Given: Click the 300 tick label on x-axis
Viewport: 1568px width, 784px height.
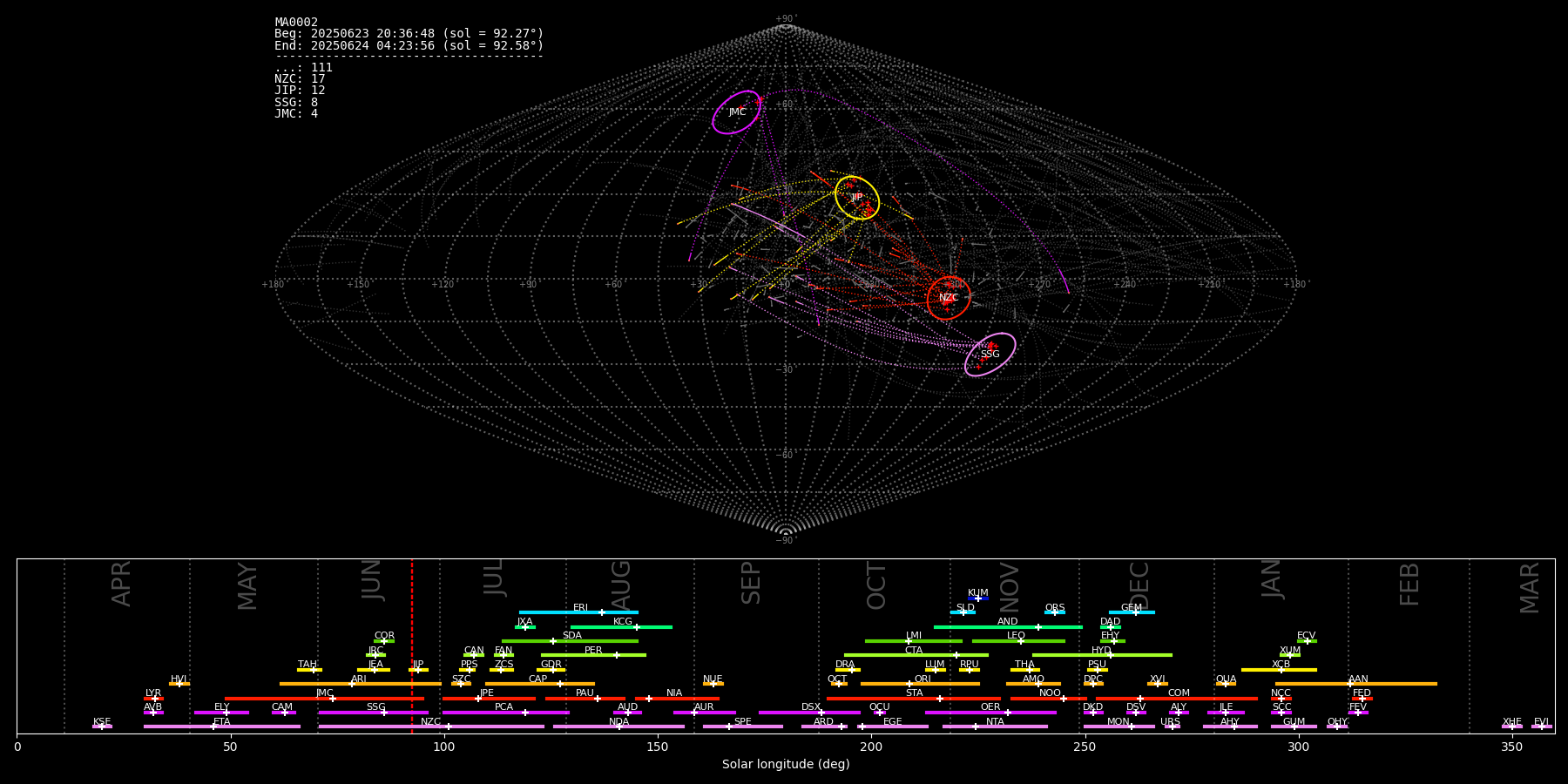Looking at the screenshot, I should pos(1298,747).
